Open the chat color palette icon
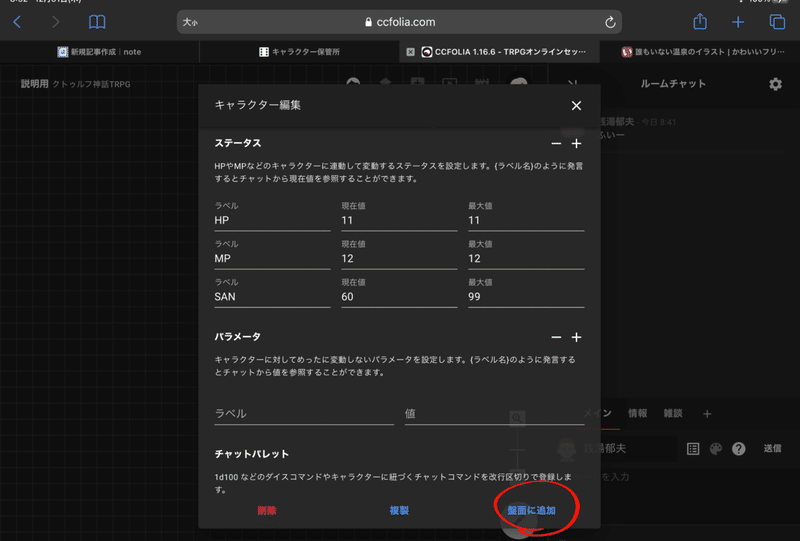 click(x=716, y=449)
